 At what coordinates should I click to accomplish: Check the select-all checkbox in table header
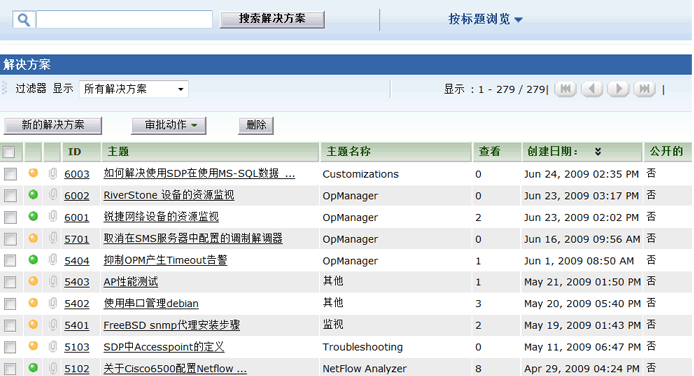point(9,152)
